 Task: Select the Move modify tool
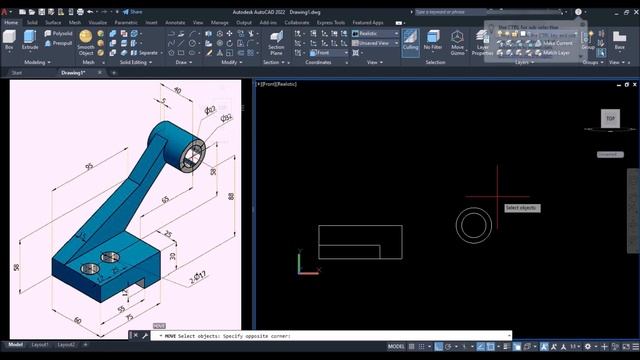[x=229, y=33]
